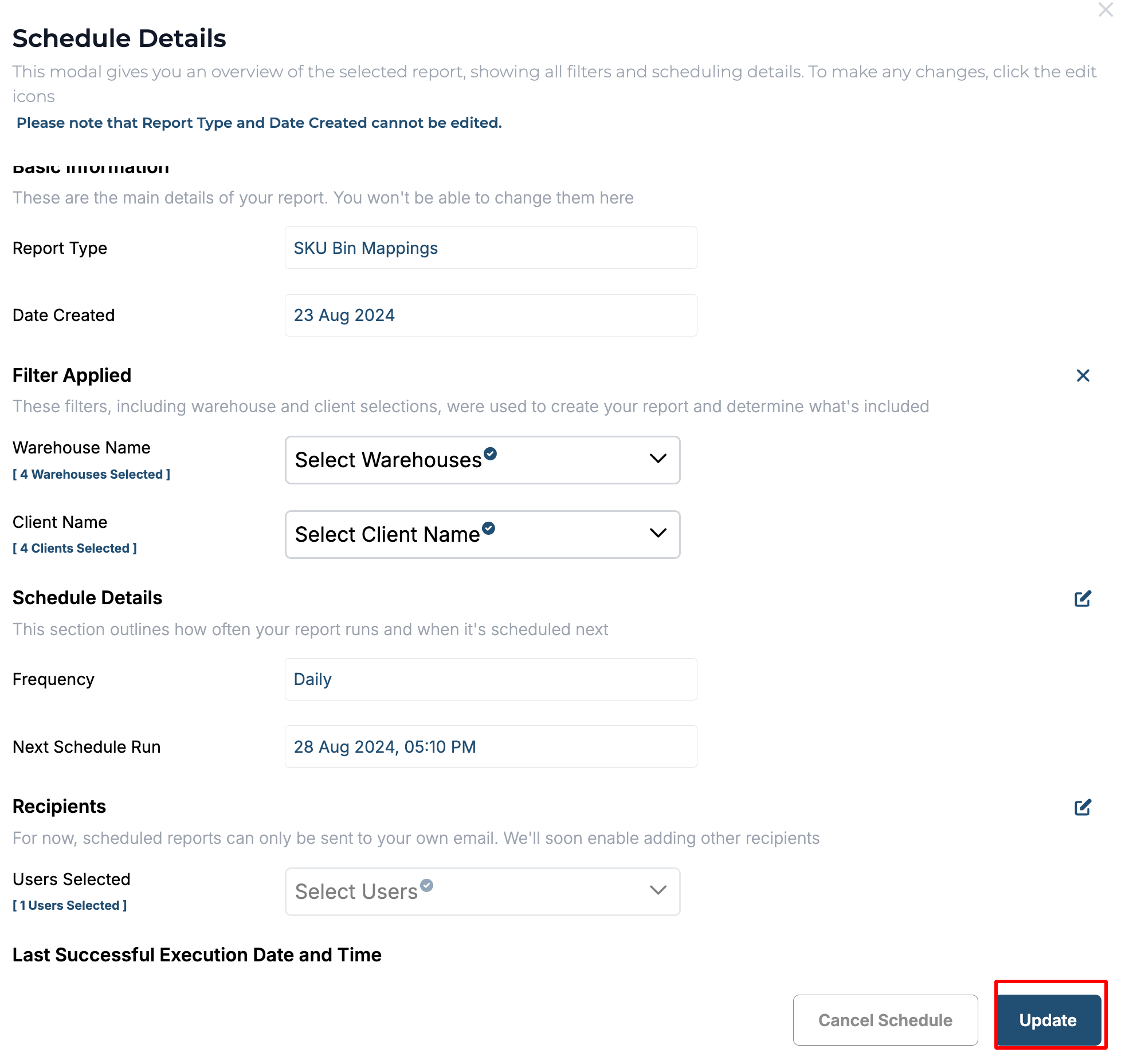The image size is (1129, 1064).
Task: Click the Cancel Schedule button
Action: (885, 1020)
